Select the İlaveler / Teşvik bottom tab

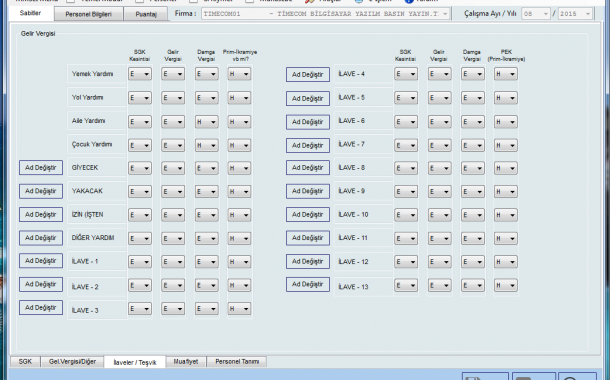(x=135, y=362)
